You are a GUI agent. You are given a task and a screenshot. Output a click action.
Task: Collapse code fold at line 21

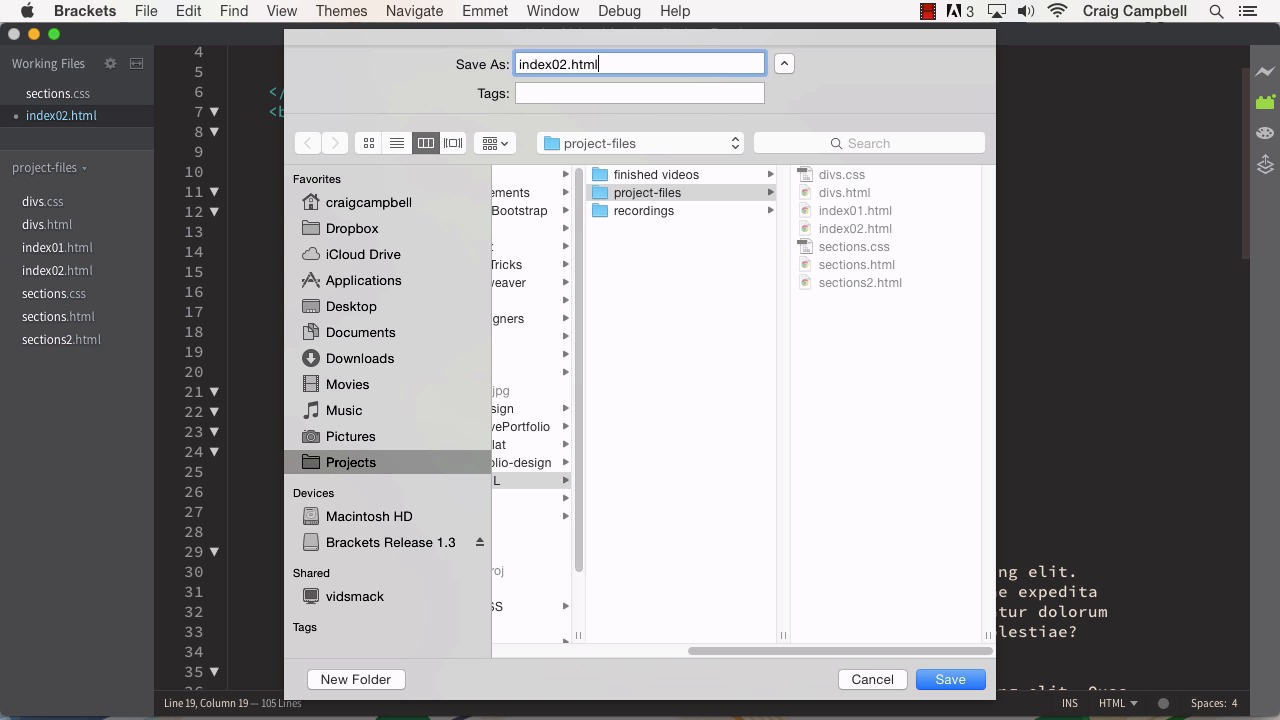[214, 392]
